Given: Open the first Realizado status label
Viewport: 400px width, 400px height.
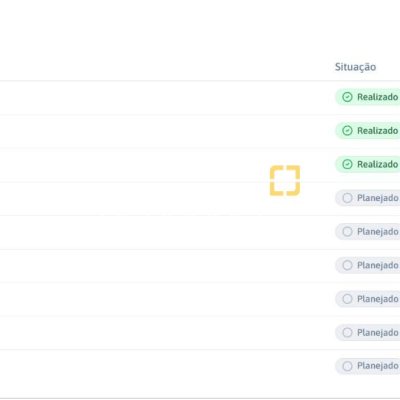Looking at the screenshot, I should (378, 97).
